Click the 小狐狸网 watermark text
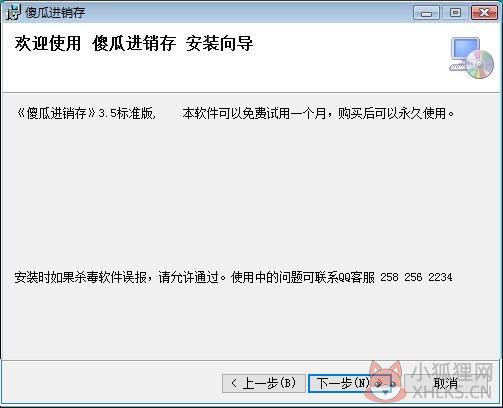The width and height of the screenshot is (503, 408). (453, 372)
